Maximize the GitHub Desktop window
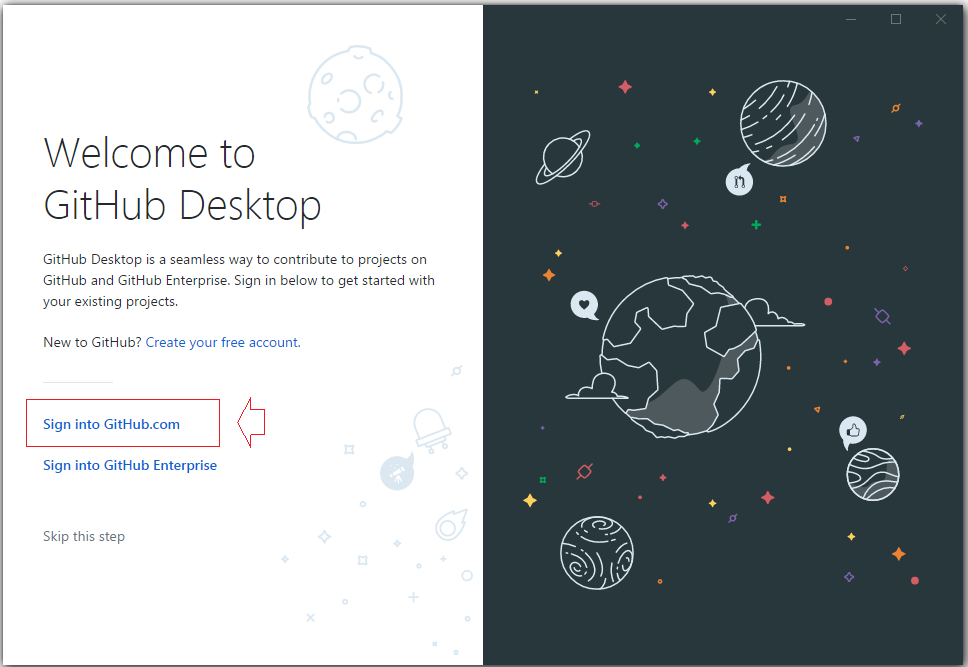The width and height of the screenshot is (968, 667). pos(896,19)
